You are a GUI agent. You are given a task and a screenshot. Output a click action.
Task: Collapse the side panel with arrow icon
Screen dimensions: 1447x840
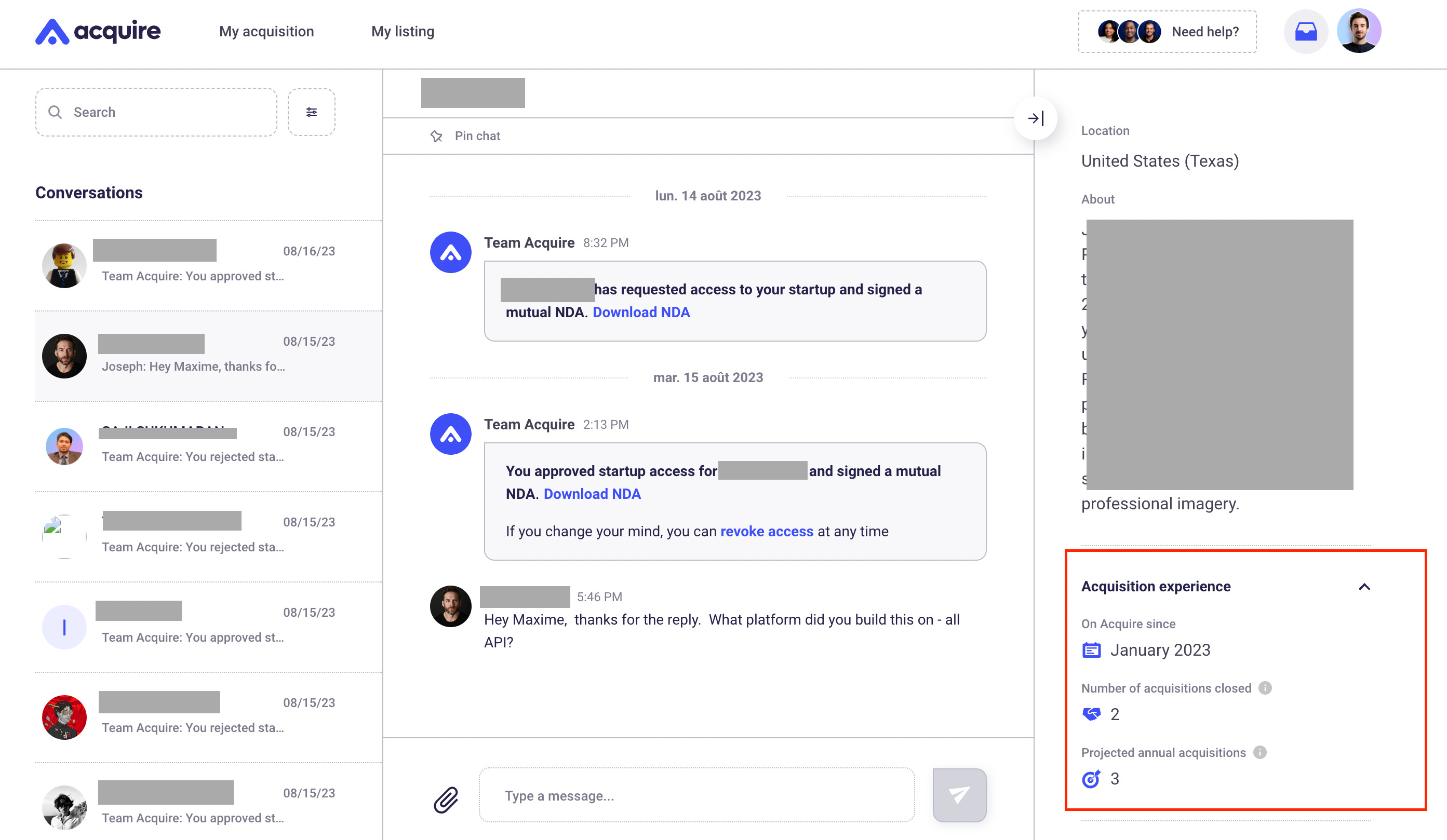[x=1035, y=119]
